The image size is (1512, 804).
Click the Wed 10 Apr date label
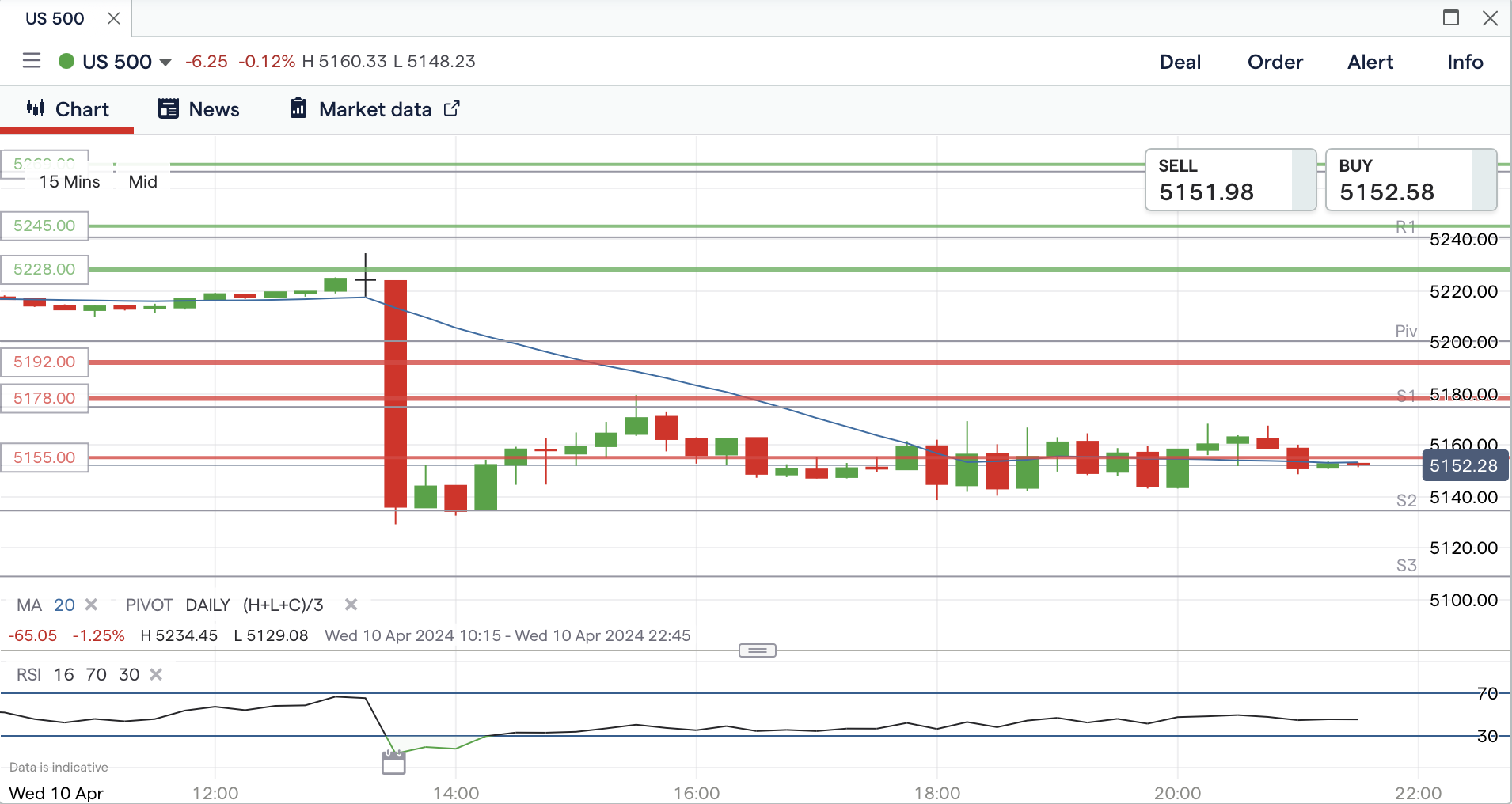click(56, 793)
